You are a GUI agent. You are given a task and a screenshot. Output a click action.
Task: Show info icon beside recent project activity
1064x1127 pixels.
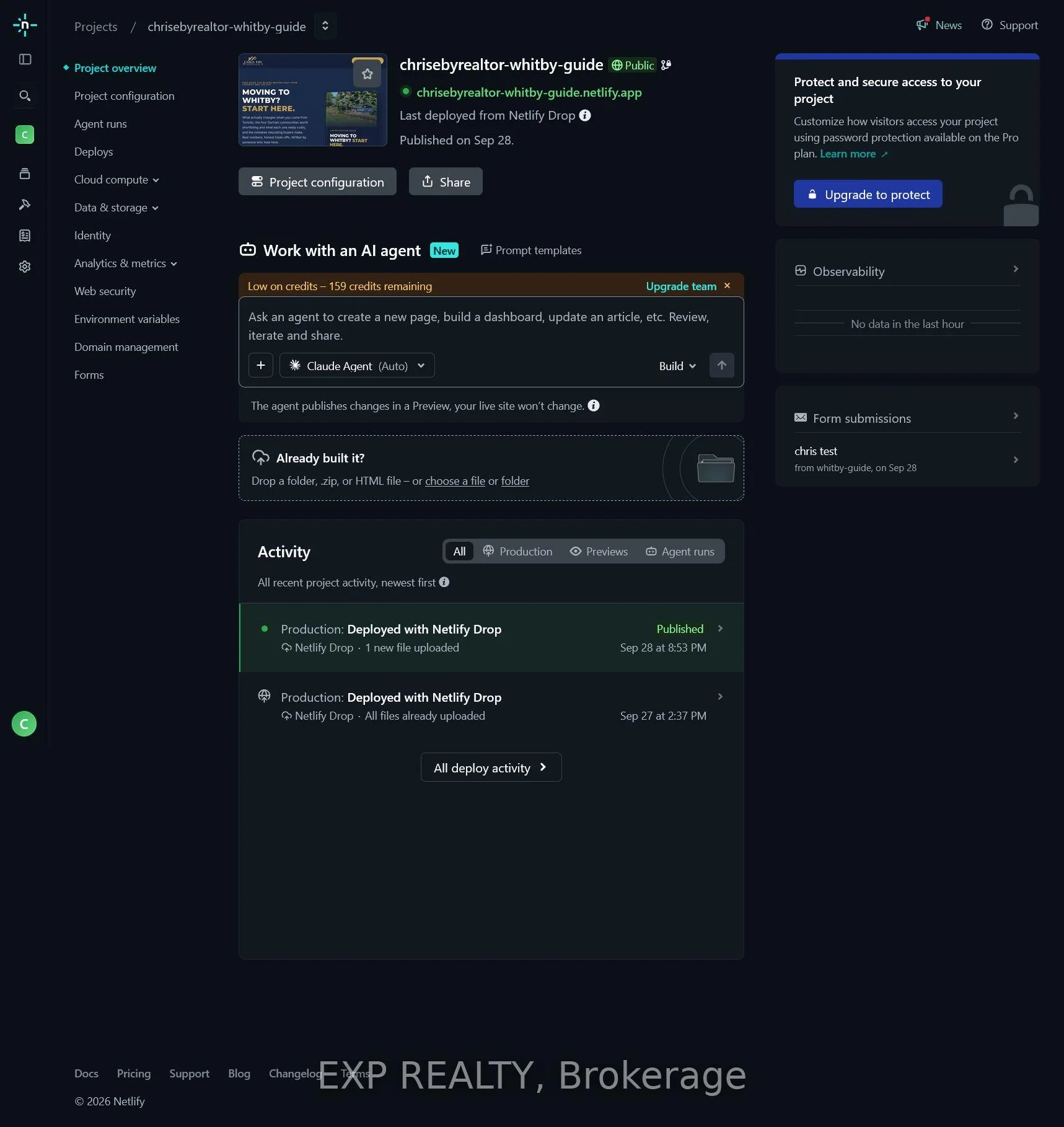point(444,582)
